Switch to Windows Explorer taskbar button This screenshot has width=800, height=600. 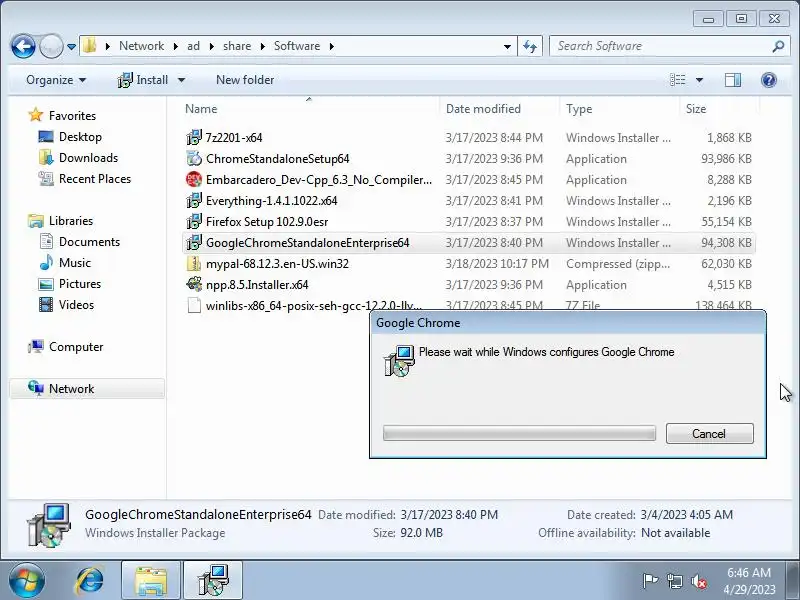tap(151, 581)
